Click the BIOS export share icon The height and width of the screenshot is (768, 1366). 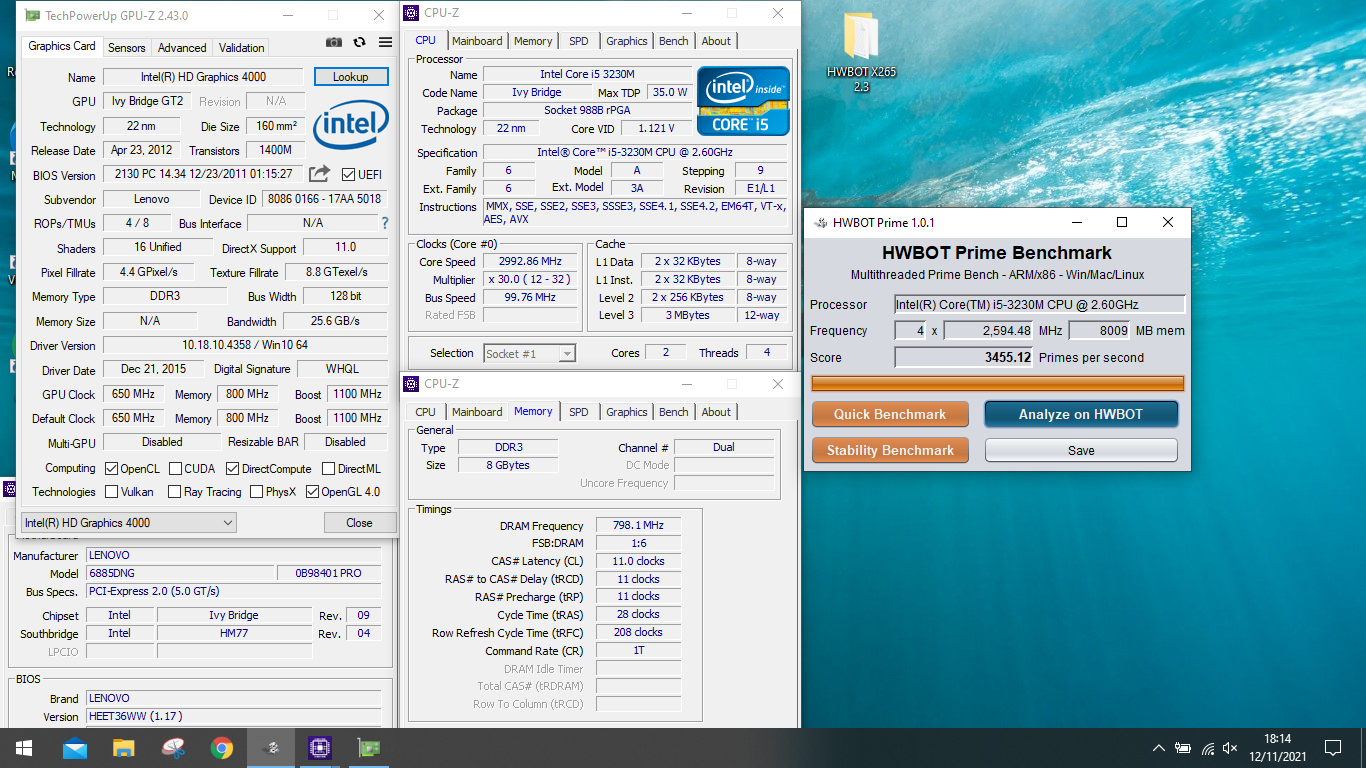(319, 174)
